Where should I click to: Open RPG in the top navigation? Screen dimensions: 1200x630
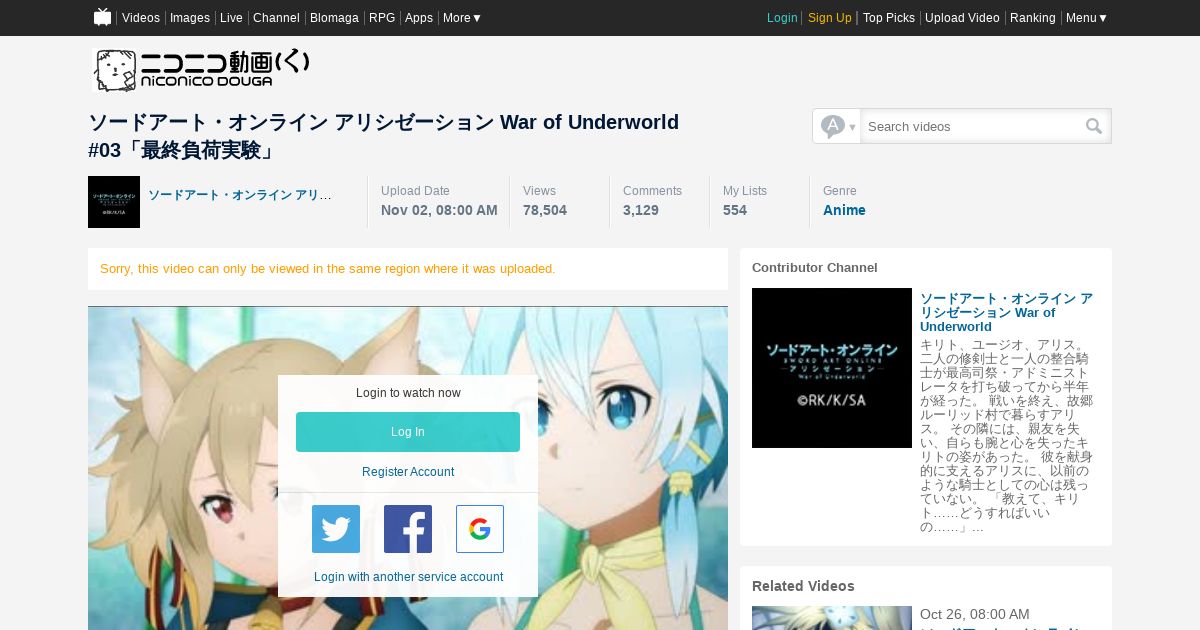tap(382, 18)
